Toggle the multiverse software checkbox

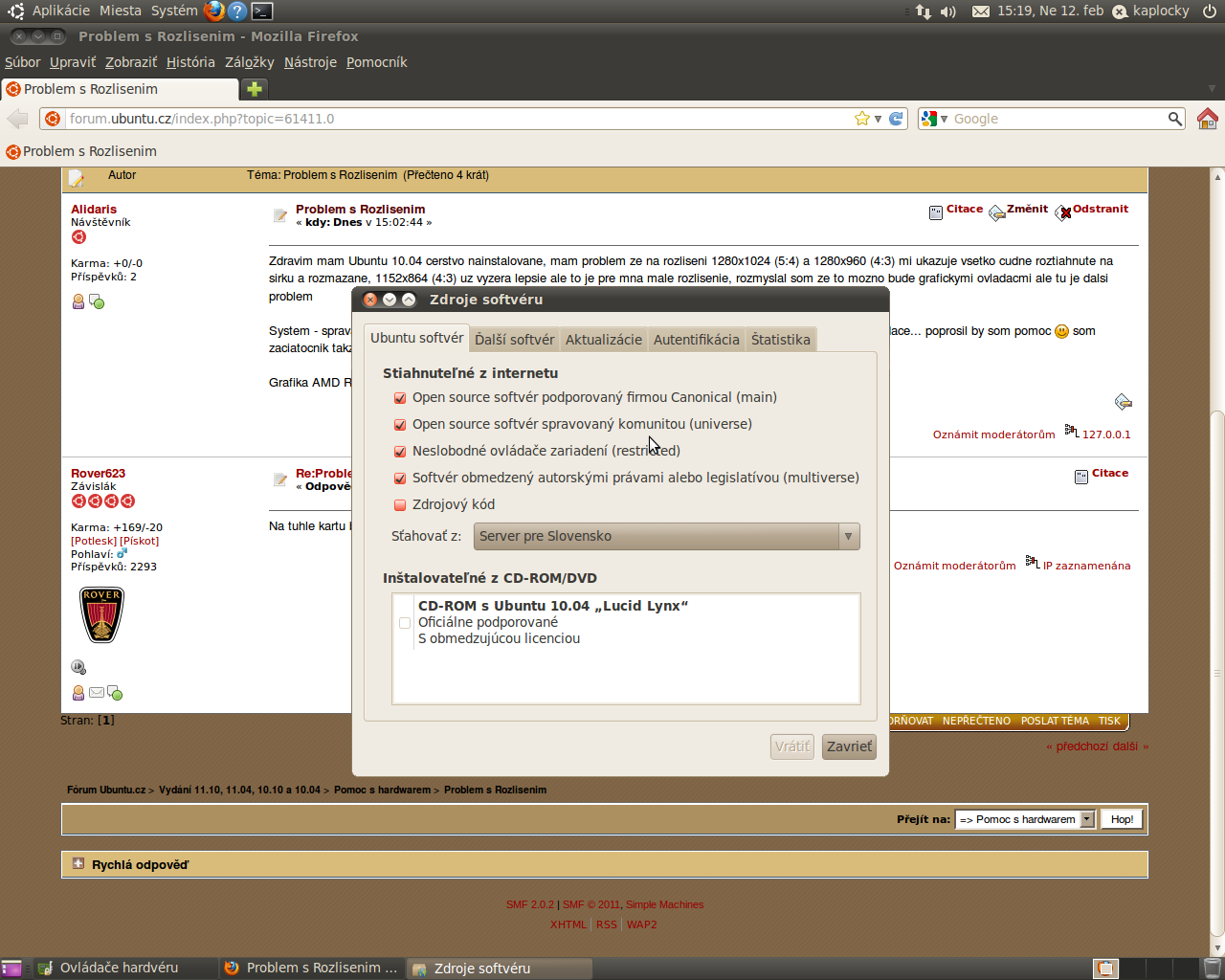point(400,479)
